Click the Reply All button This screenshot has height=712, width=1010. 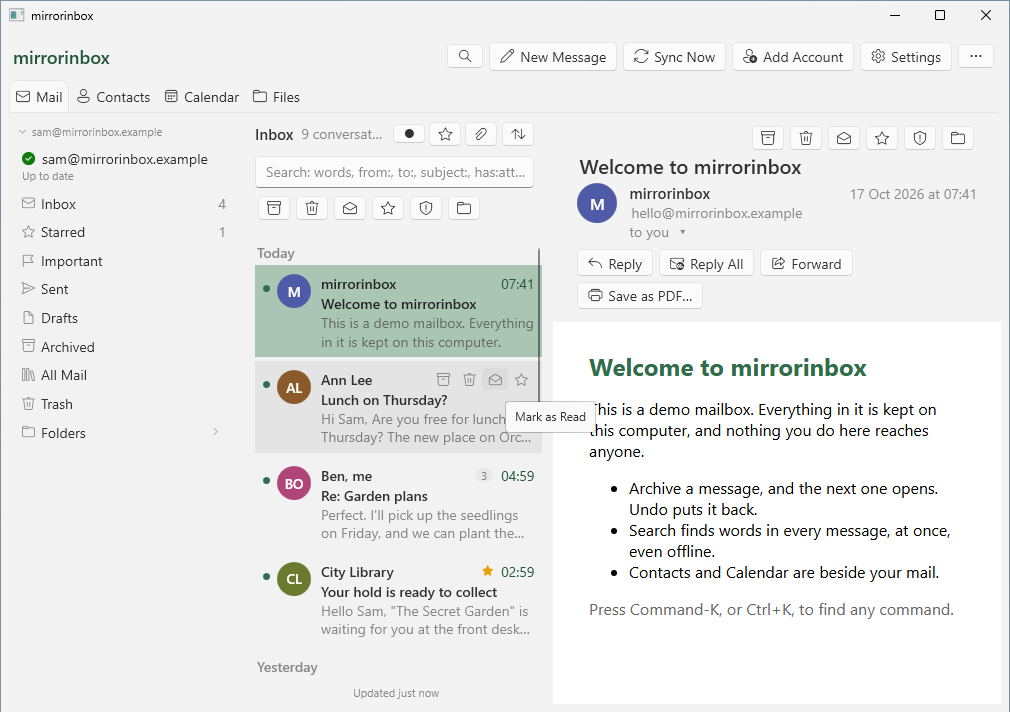(707, 264)
